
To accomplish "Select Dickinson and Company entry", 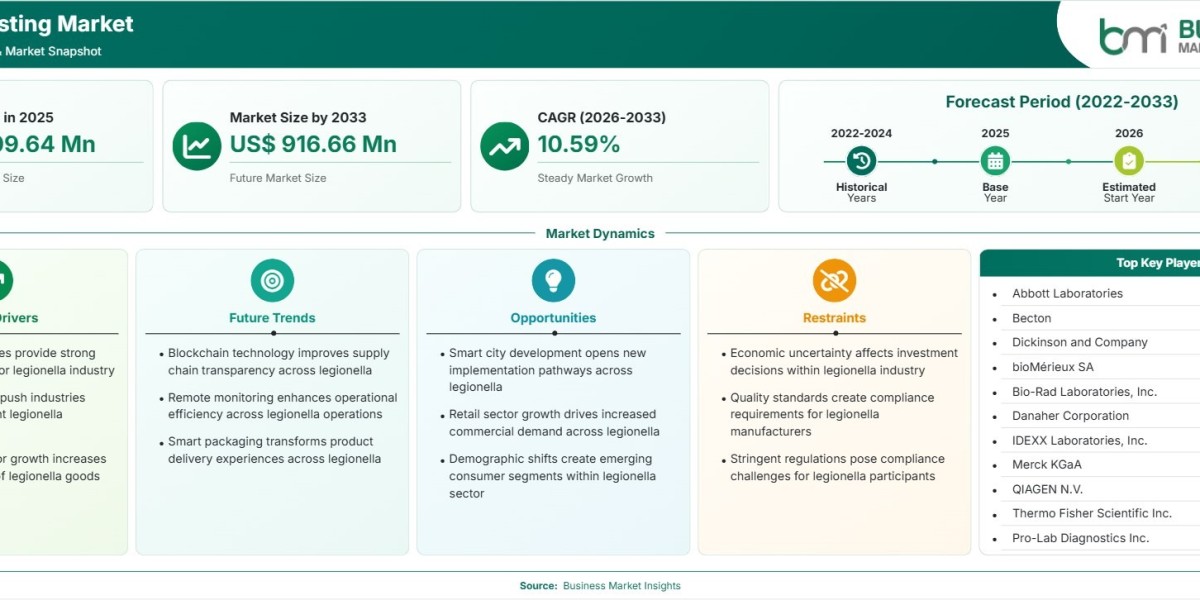I will (1080, 342).
